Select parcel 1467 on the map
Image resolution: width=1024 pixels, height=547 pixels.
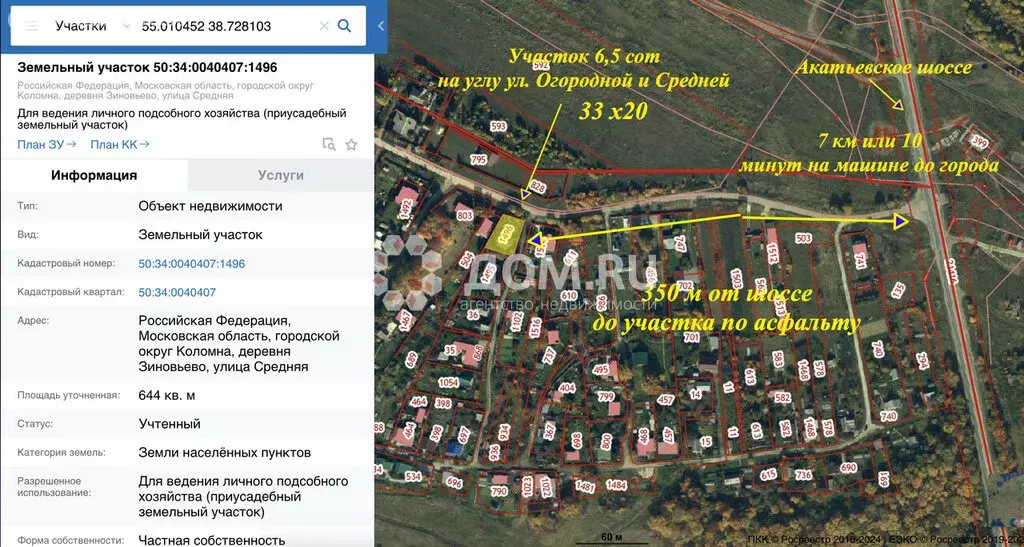(x=406, y=320)
